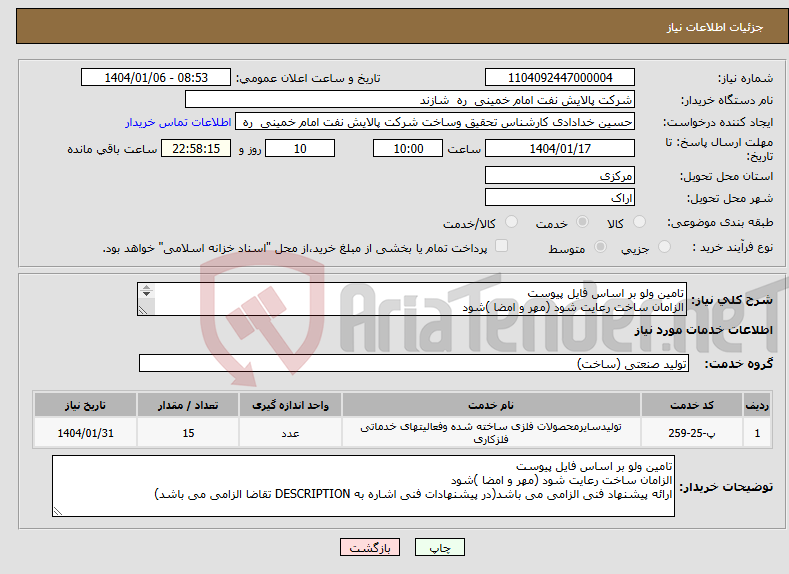The height and width of the screenshot is (574, 789).
Task: Click the resize handle of description textarea
Action: click(x=143, y=310)
